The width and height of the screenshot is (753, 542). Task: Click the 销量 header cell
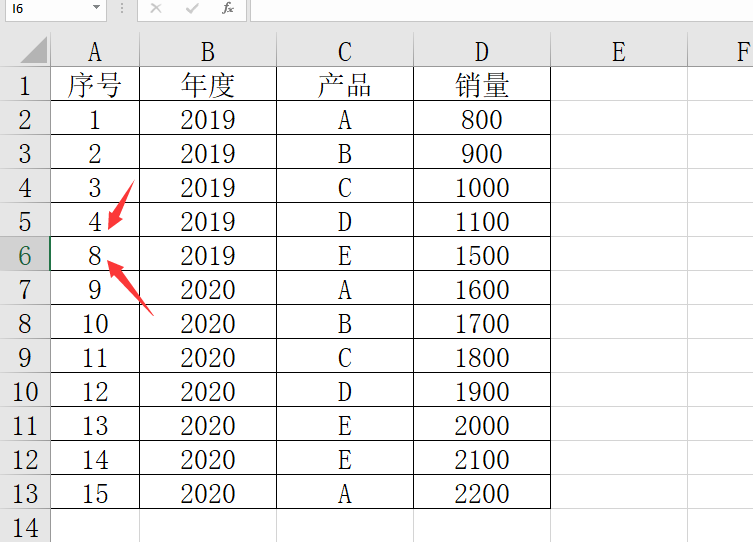(482, 84)
